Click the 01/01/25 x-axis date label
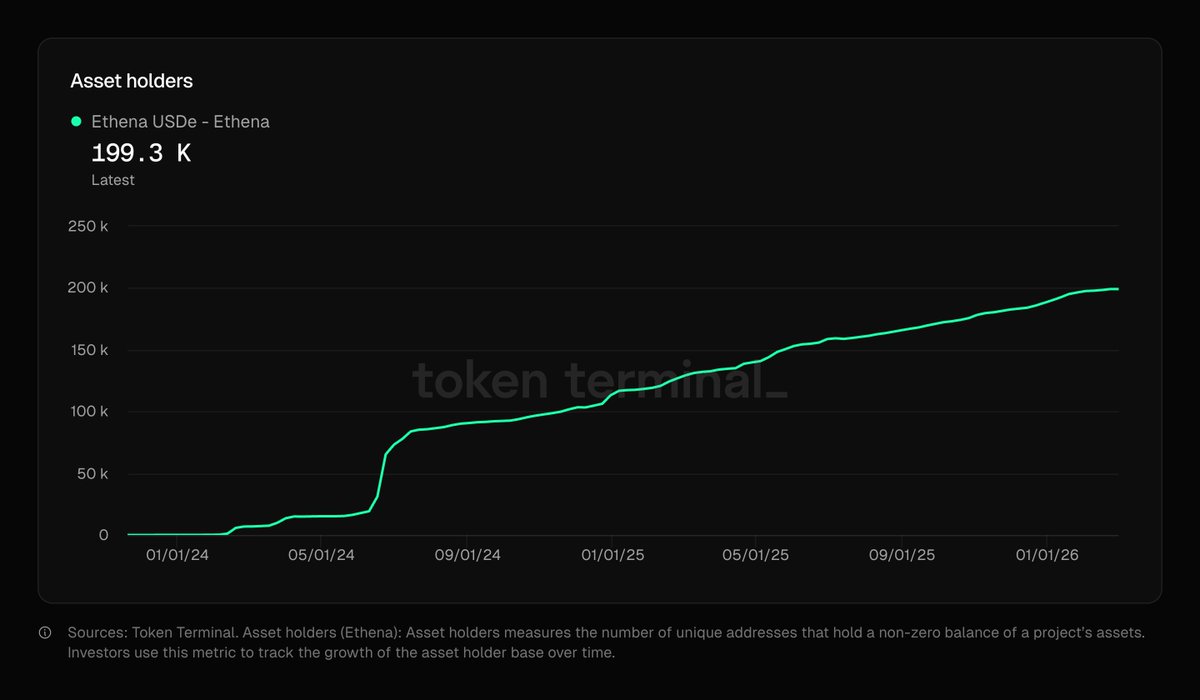Image resolution: width=1200 pixels, height=700 pixels. click(x=612, y=555)
